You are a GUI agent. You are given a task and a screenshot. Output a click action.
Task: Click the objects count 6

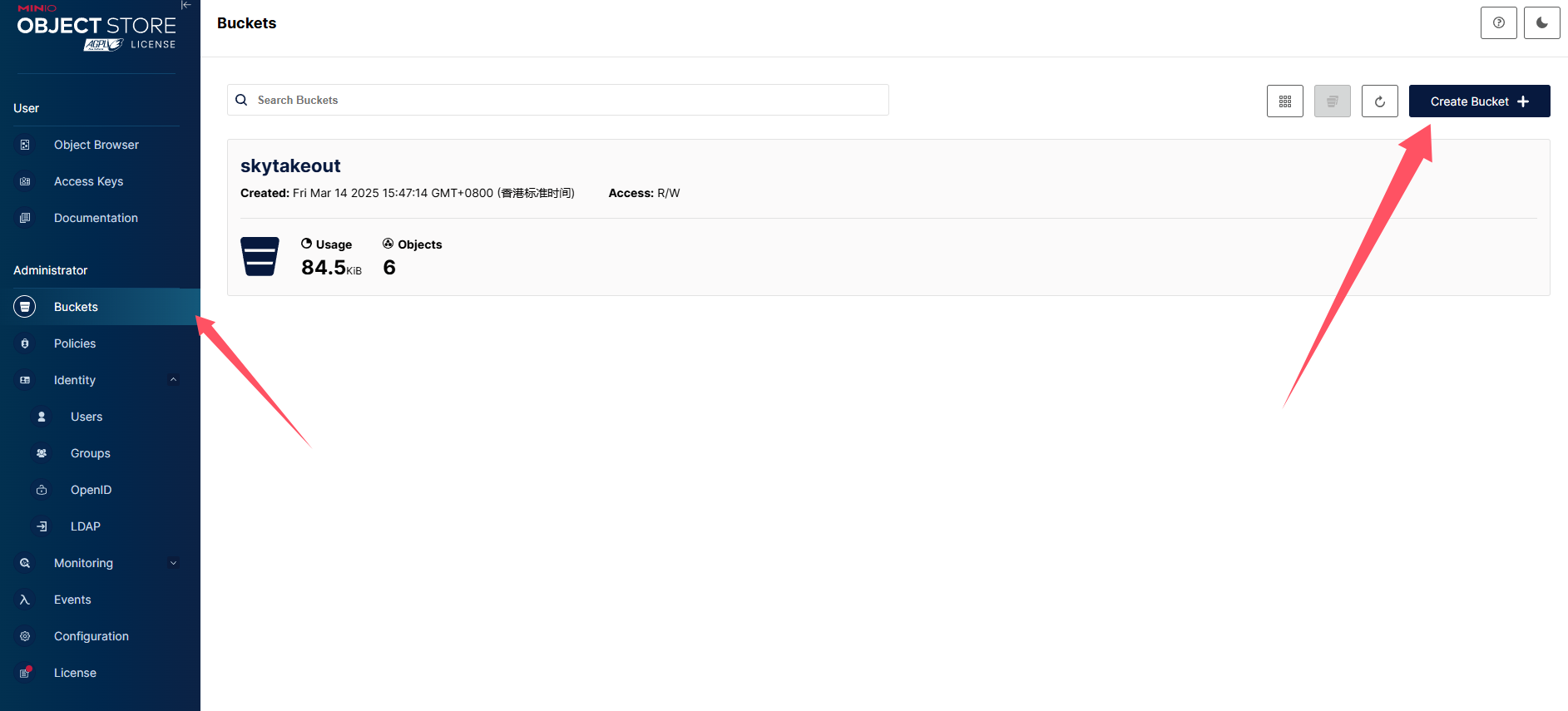(389, 267)
